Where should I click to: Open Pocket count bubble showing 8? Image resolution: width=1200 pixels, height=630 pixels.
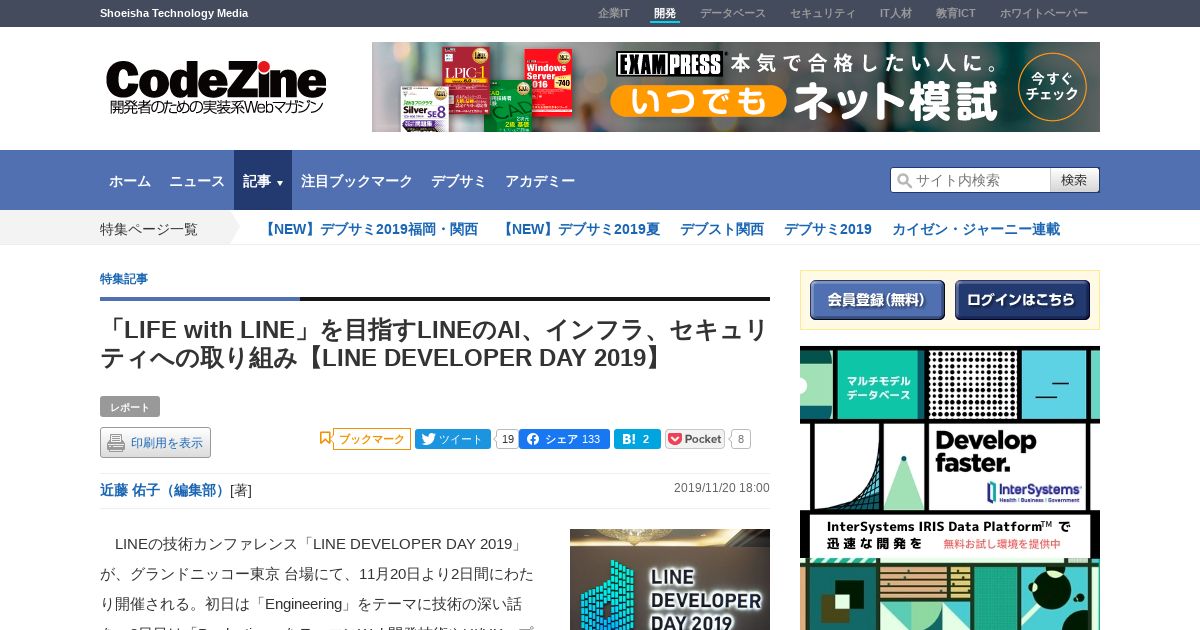point(741,439)
